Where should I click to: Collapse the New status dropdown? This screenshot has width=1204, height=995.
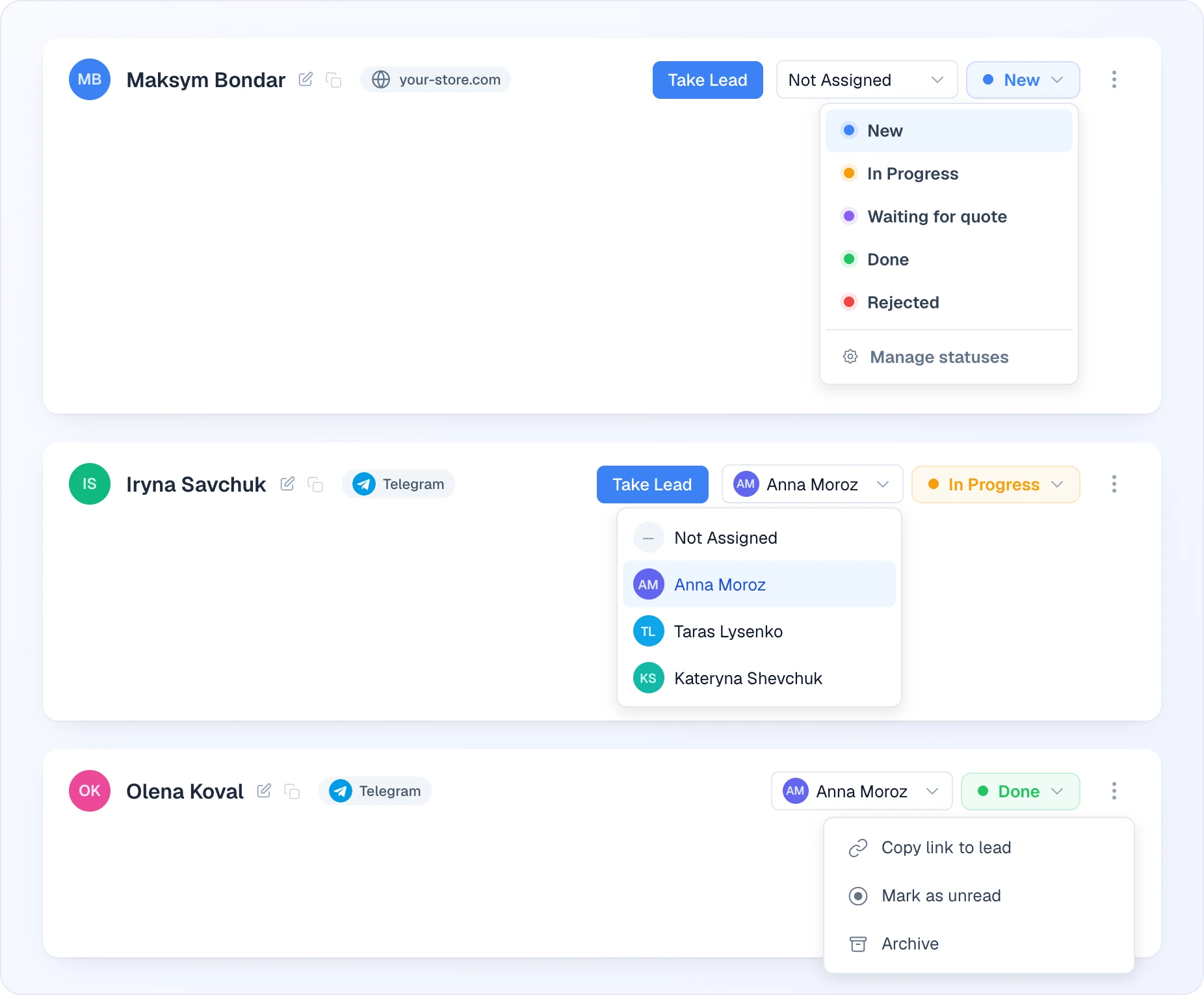click(x=1023, y=80)
